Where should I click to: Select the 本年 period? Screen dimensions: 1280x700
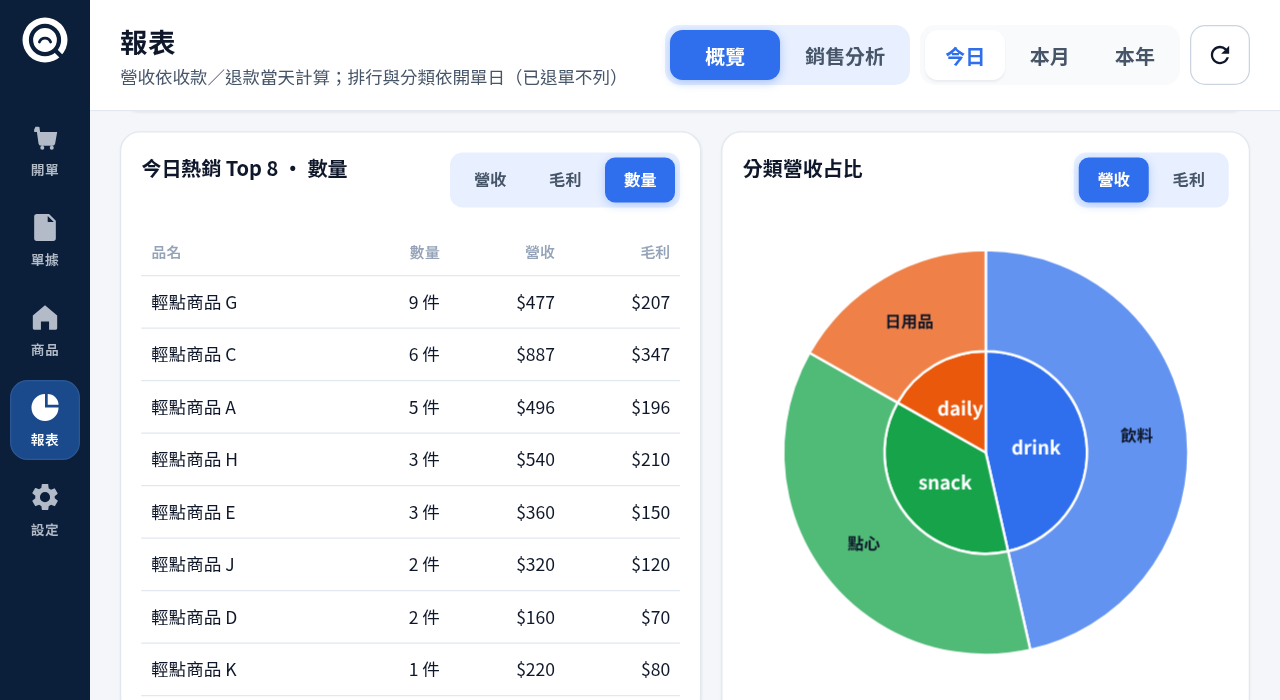click(x=1135, y=55)
